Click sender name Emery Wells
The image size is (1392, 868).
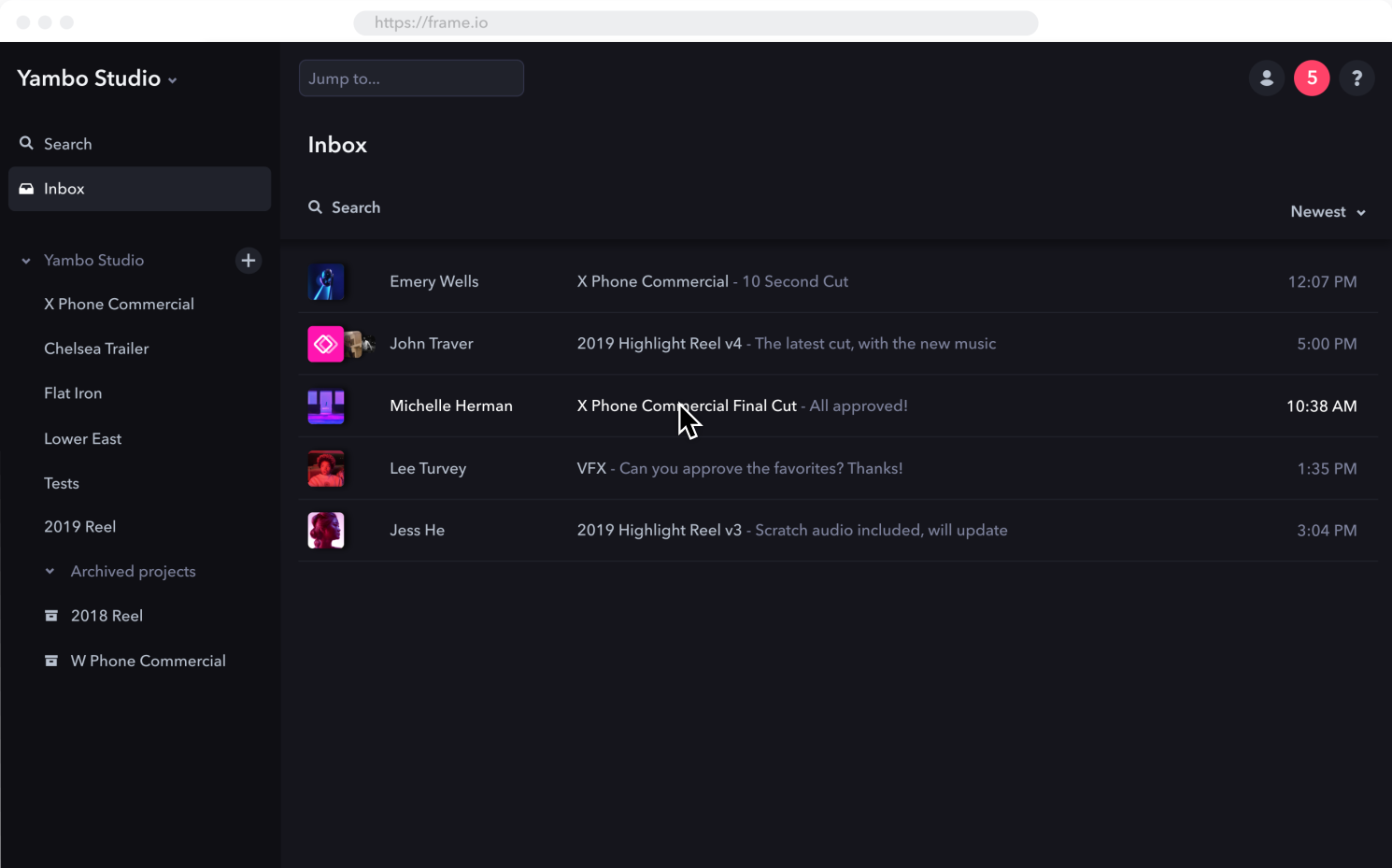(433, 282)
